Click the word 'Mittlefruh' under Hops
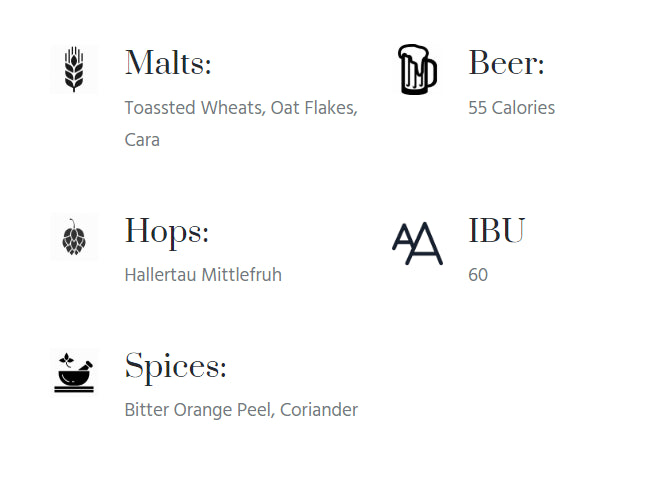 coord(241,274)
